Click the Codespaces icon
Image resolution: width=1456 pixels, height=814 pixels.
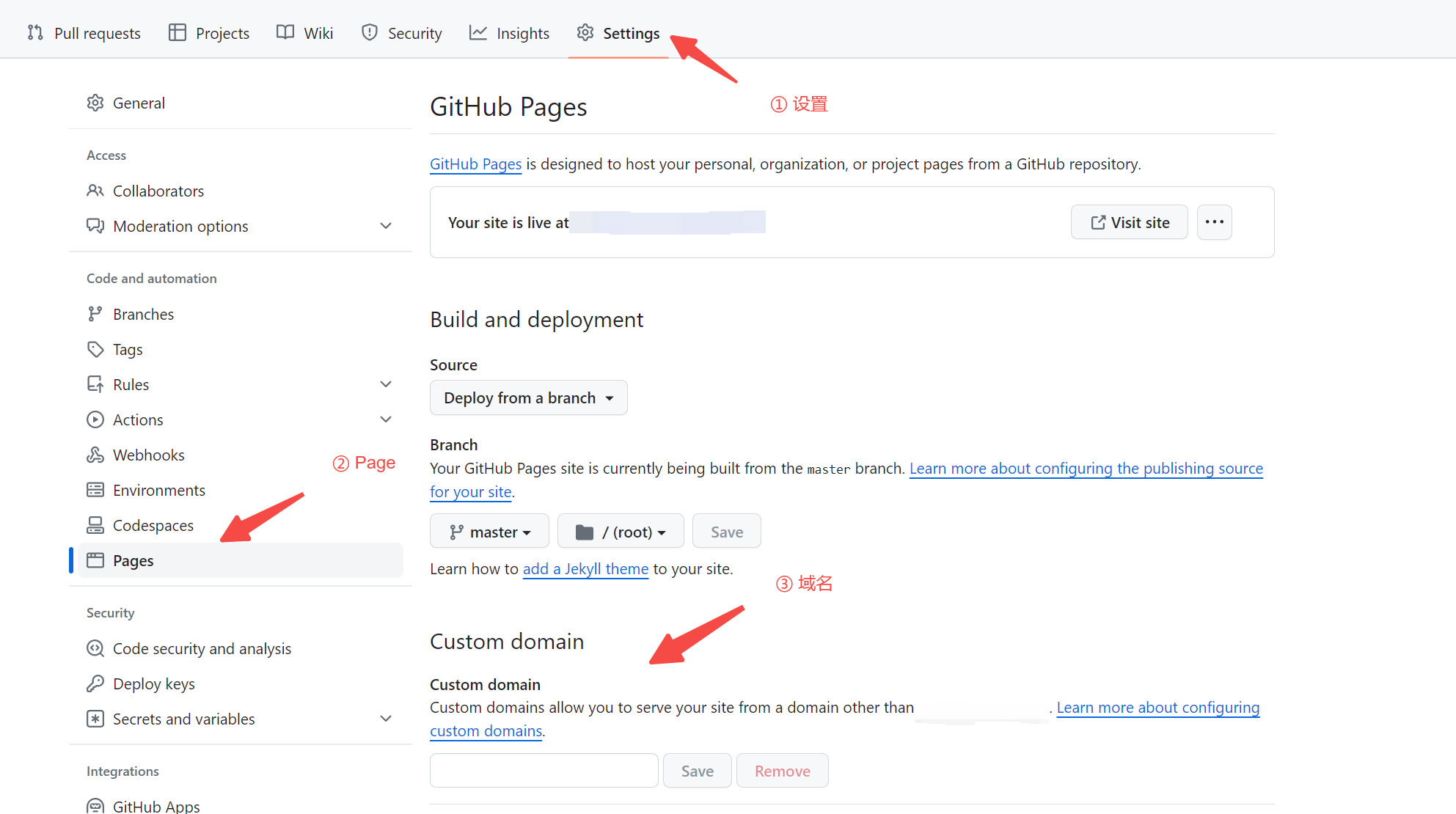[95, 525]
